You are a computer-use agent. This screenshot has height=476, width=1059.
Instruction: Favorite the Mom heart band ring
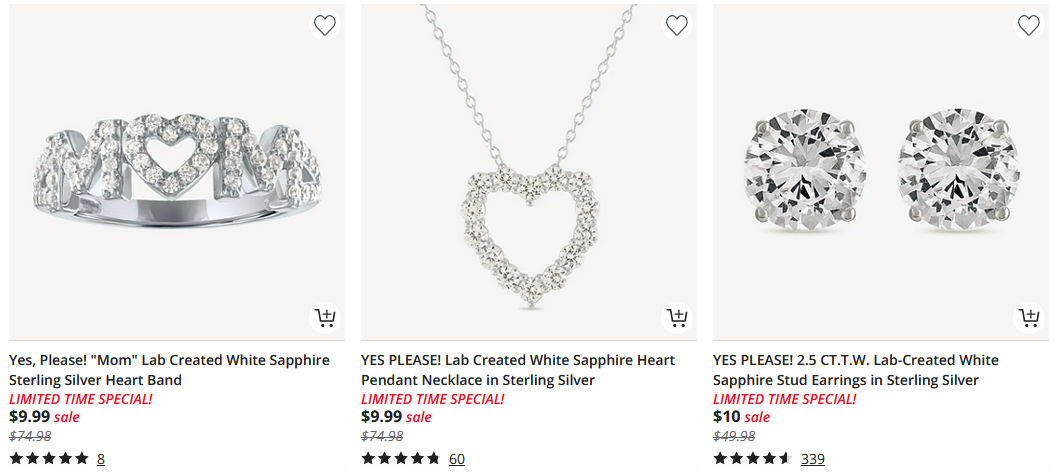(325, 25)
